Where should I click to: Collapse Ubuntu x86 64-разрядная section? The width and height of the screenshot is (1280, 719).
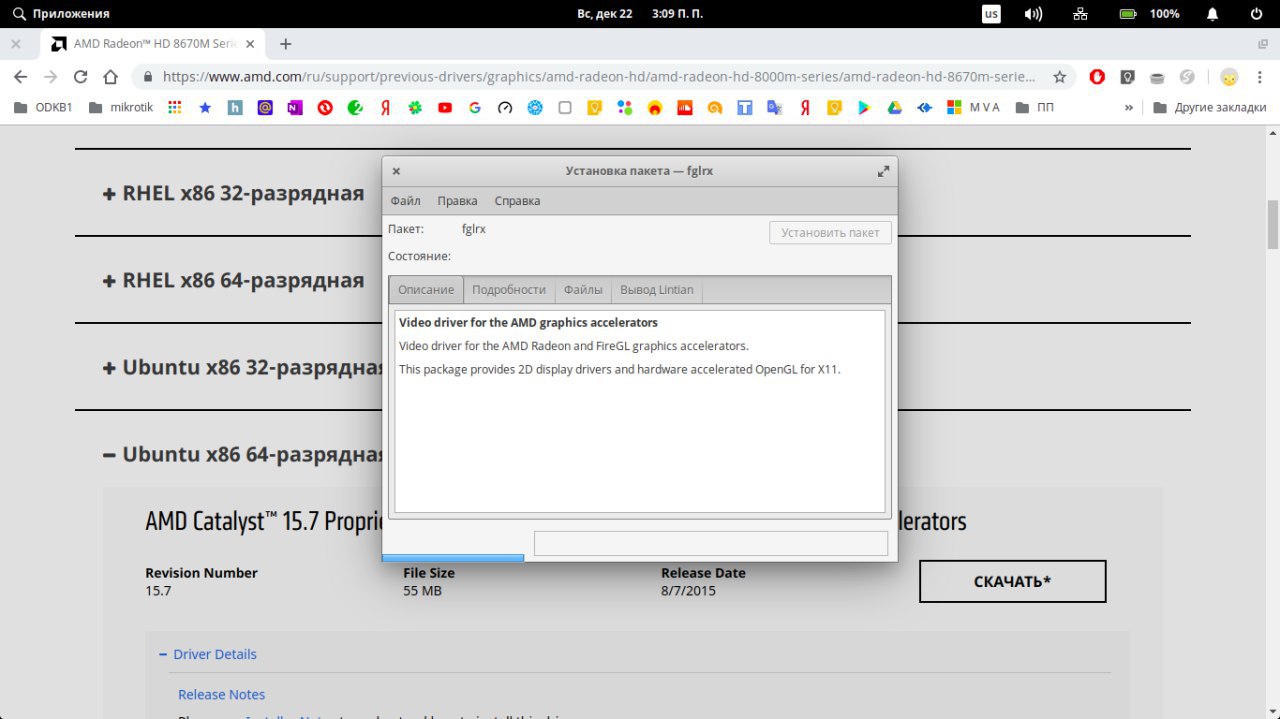pos(243,454)
